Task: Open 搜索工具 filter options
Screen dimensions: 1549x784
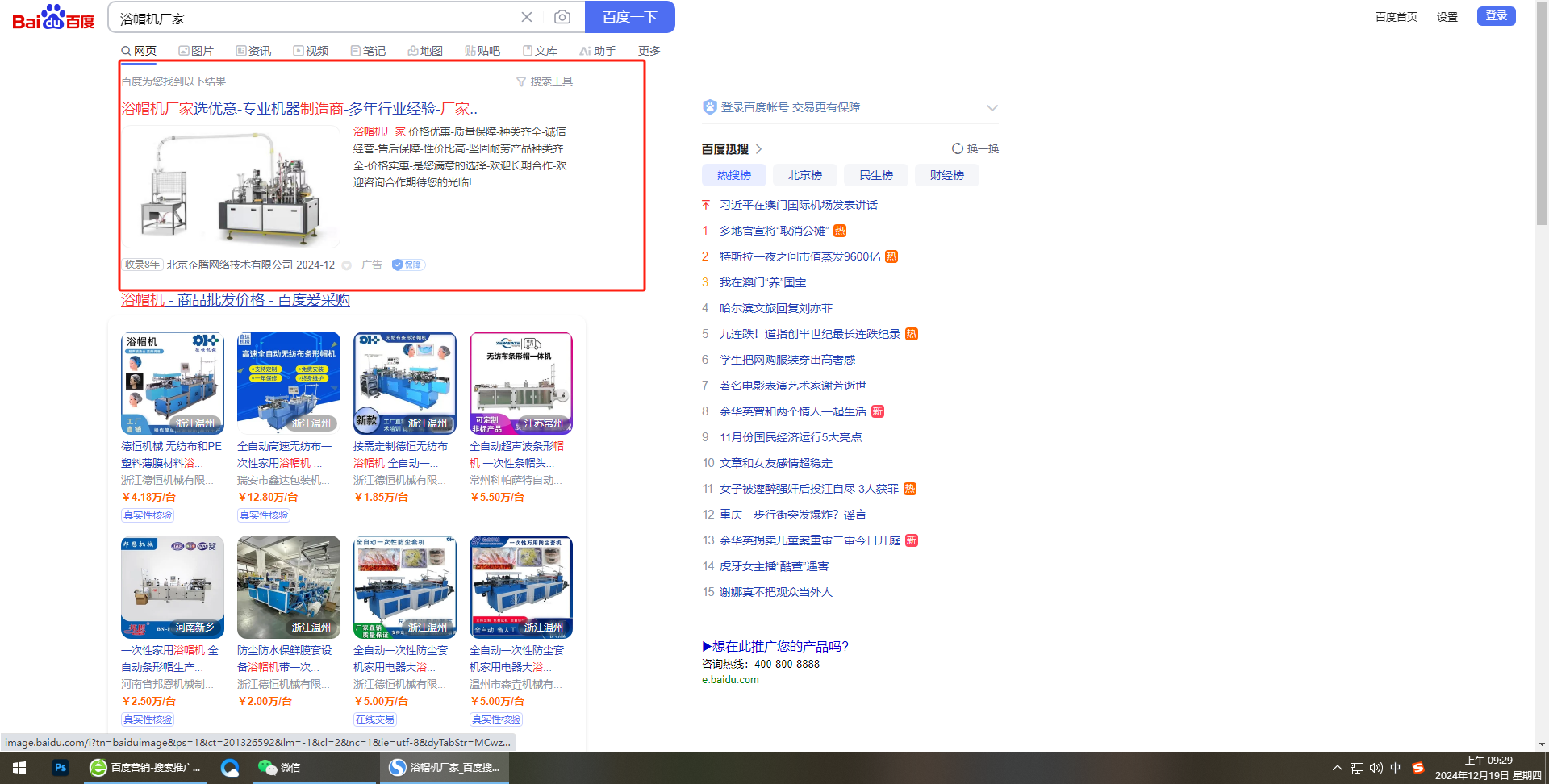Action: click(545, 81)
